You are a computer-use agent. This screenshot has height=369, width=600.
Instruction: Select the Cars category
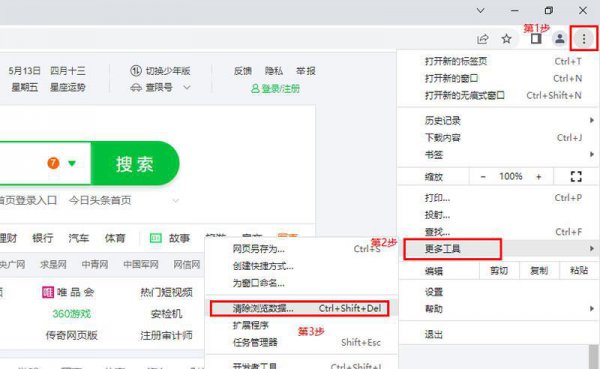click(x=79, y=238)
